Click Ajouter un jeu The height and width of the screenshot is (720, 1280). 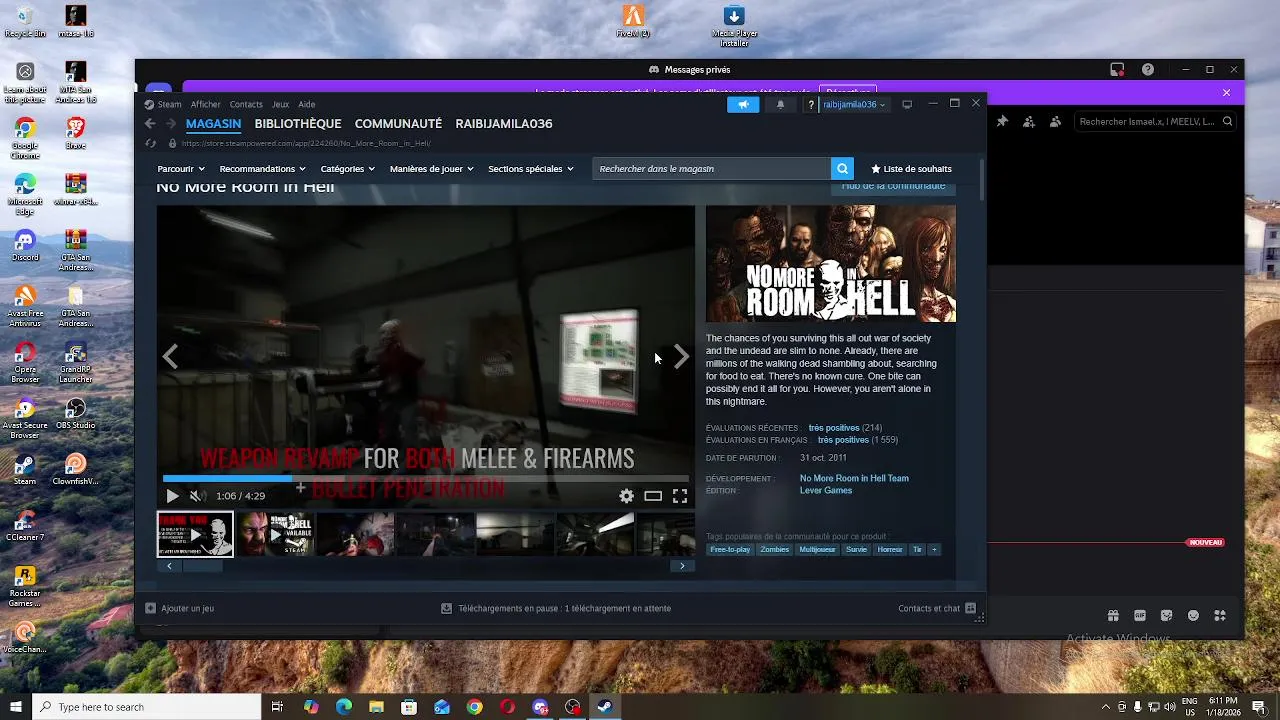[x=179, y=608]
